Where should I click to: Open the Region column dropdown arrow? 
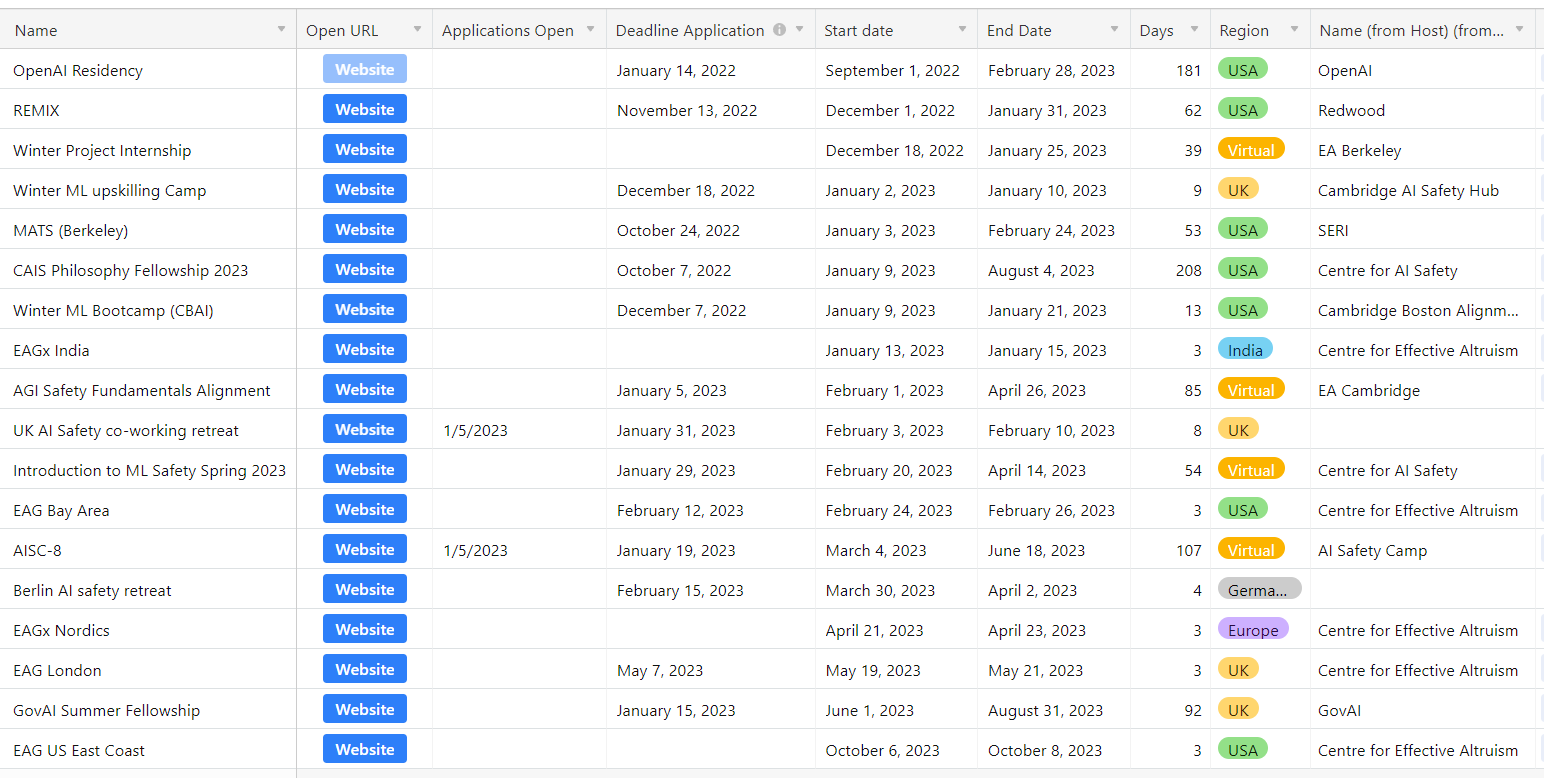point(1294,30)
